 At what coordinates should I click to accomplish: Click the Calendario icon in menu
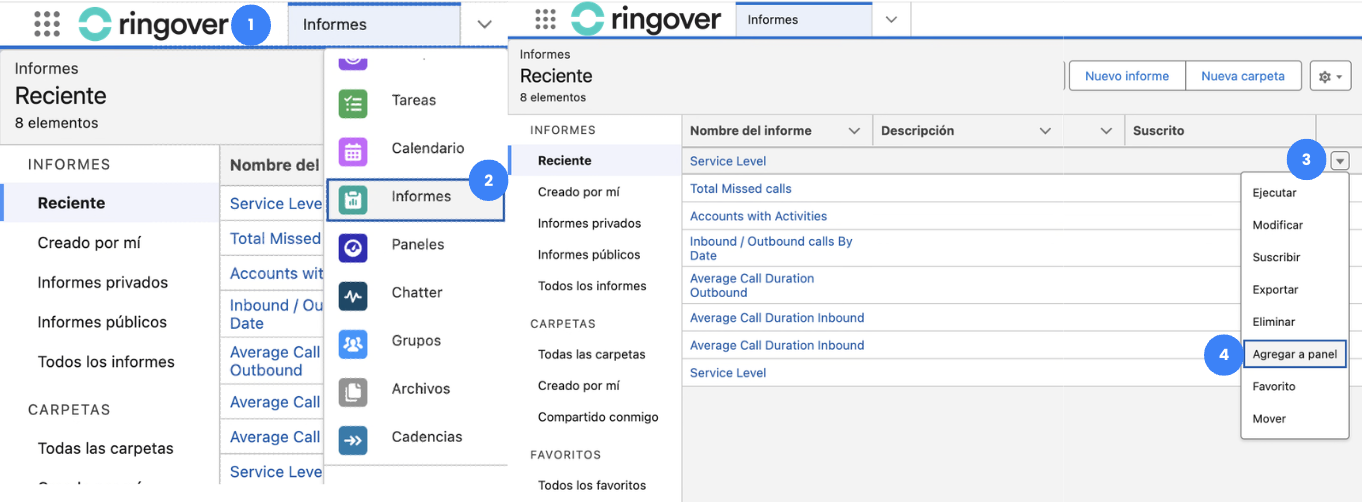(353, 149)
